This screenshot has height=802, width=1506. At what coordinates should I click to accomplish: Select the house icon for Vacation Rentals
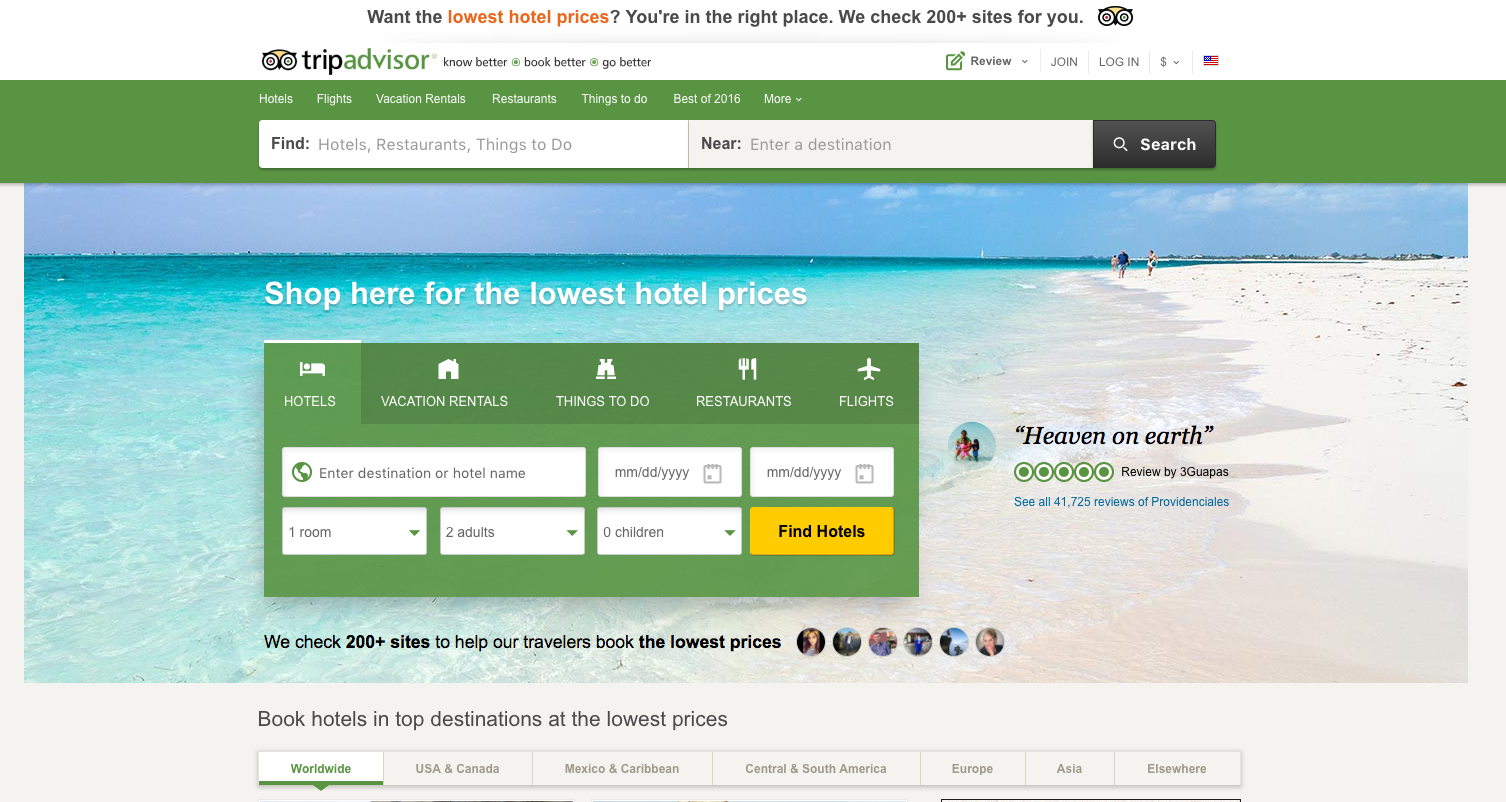coord(448,369)
